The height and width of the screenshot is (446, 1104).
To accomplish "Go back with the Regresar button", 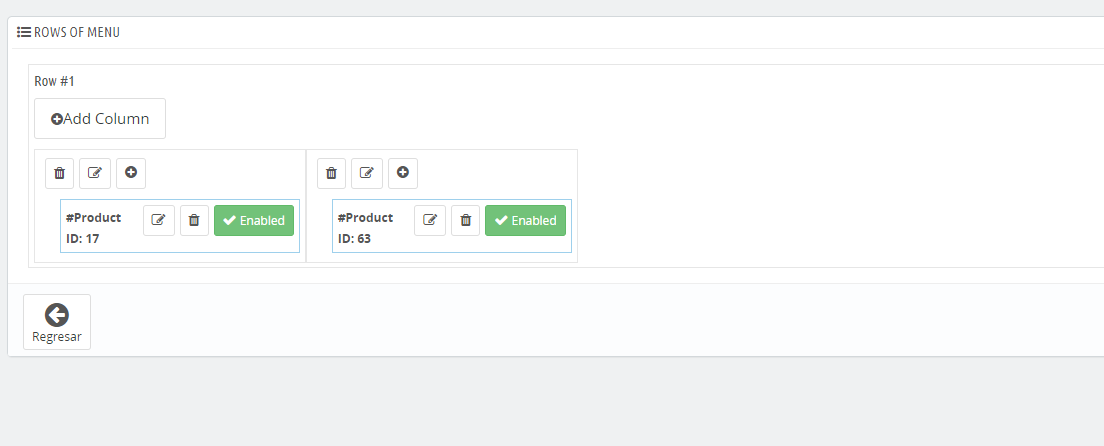I will tap(57, 322).
